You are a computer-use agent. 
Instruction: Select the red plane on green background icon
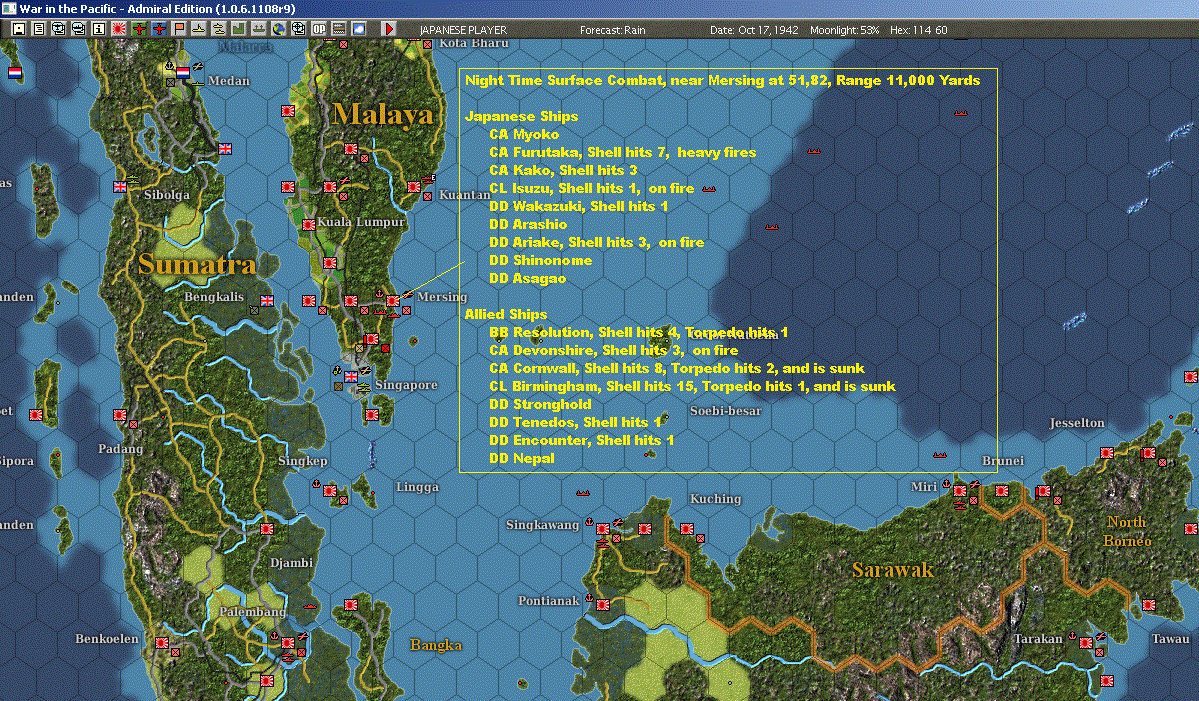[139, 29]
